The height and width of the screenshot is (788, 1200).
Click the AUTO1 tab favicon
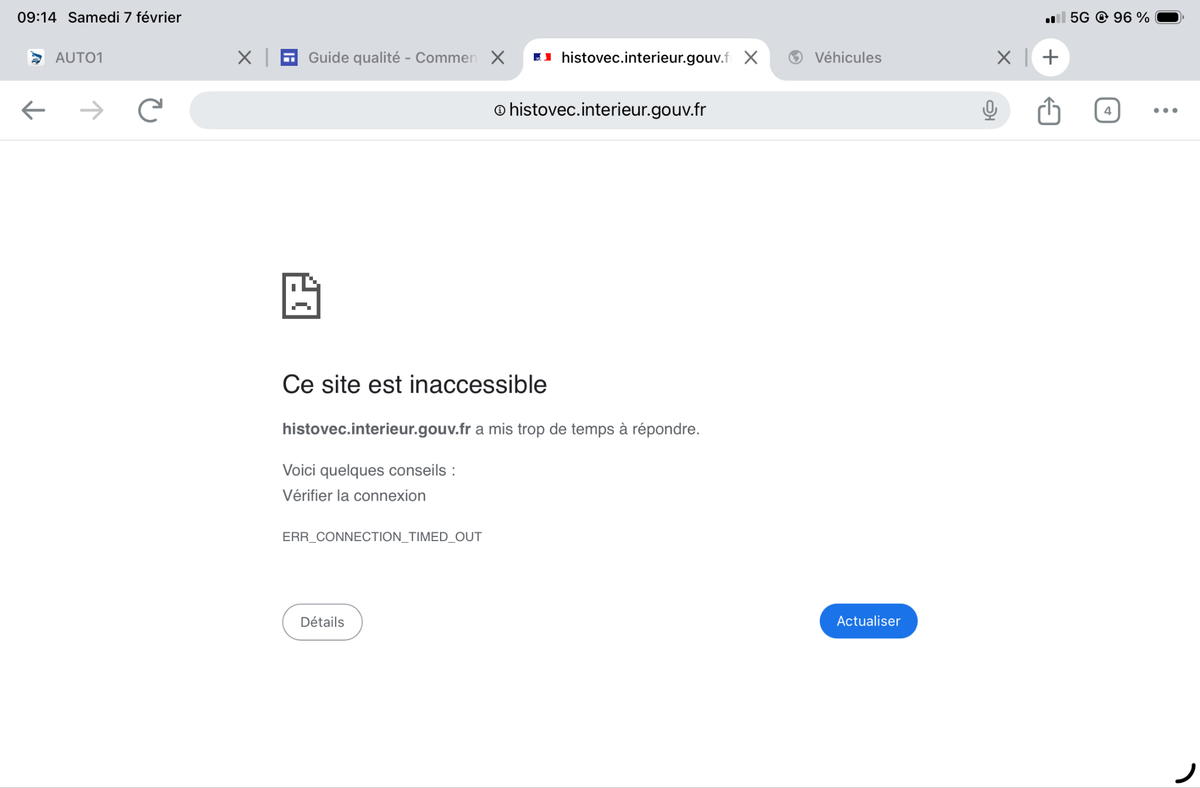point(36,57)
